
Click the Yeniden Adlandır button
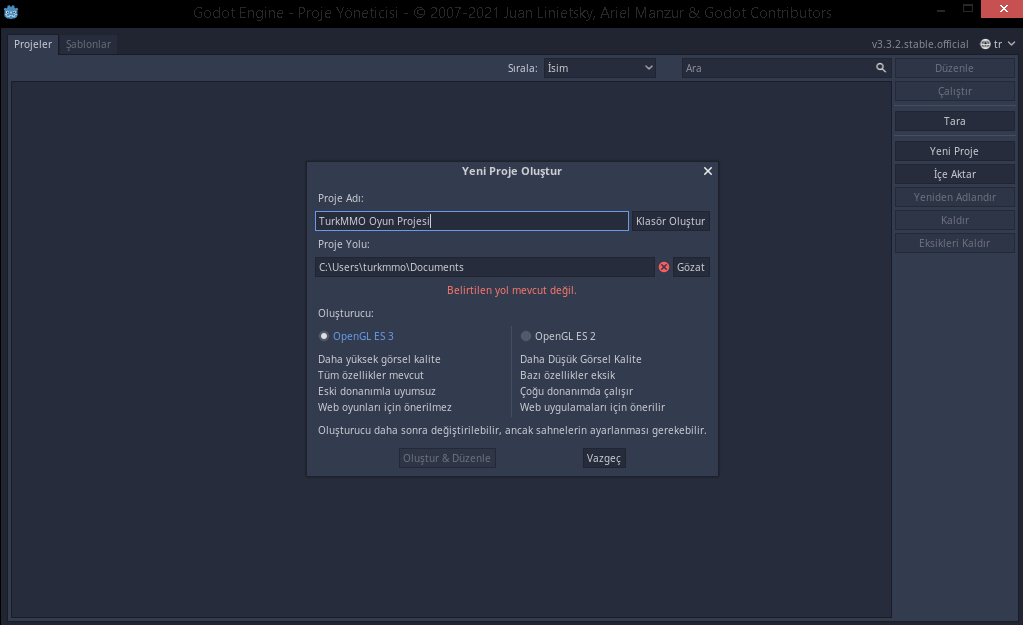[954, 197]
